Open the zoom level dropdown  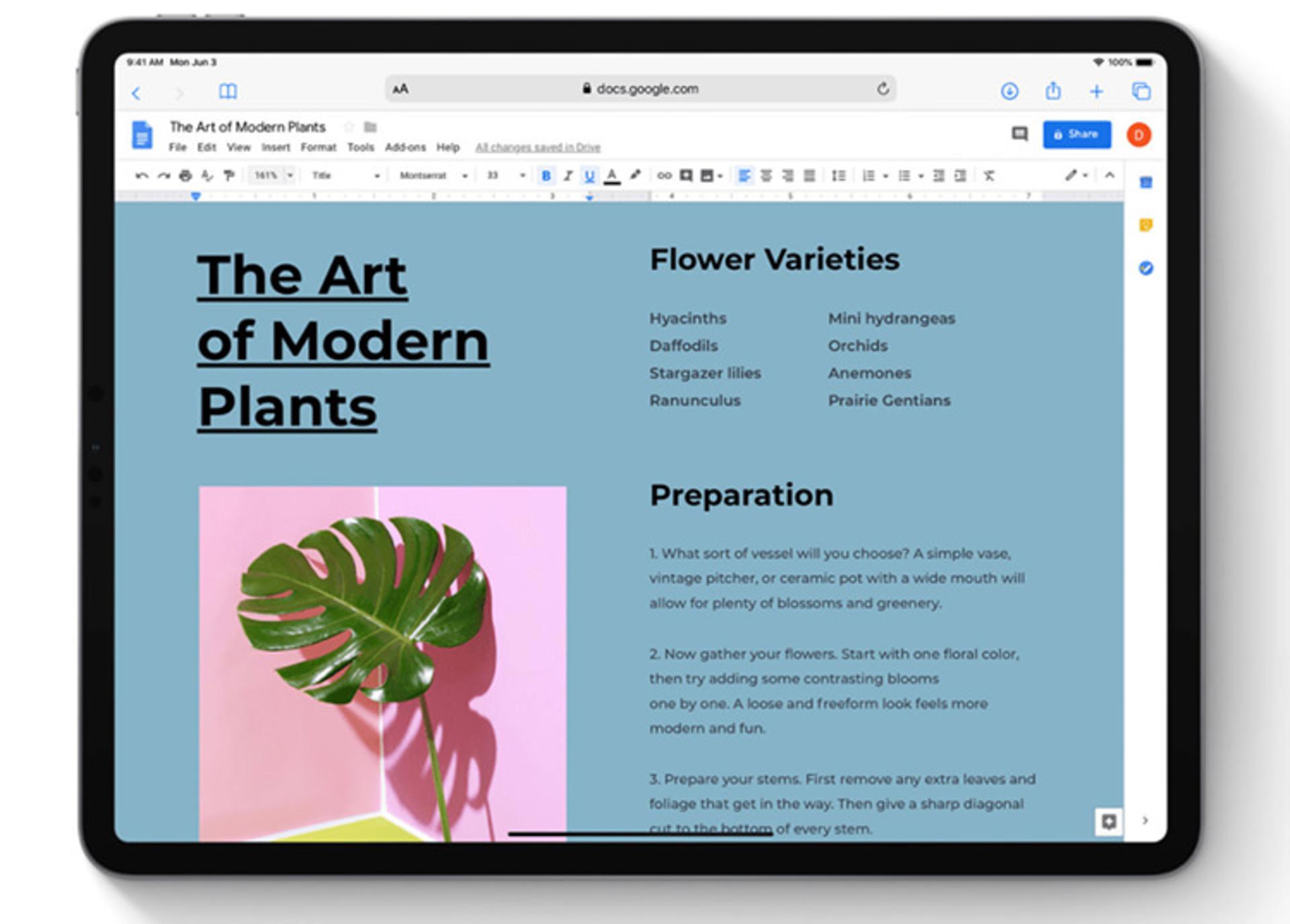(271, 175)
